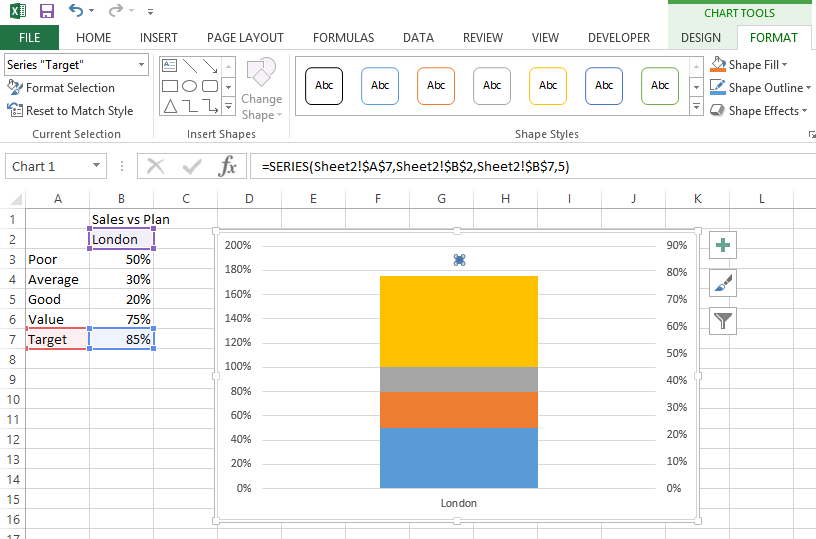Click column header D
Image resolution: width=816 pixels, height=539 pixels.
coord(249,199)
